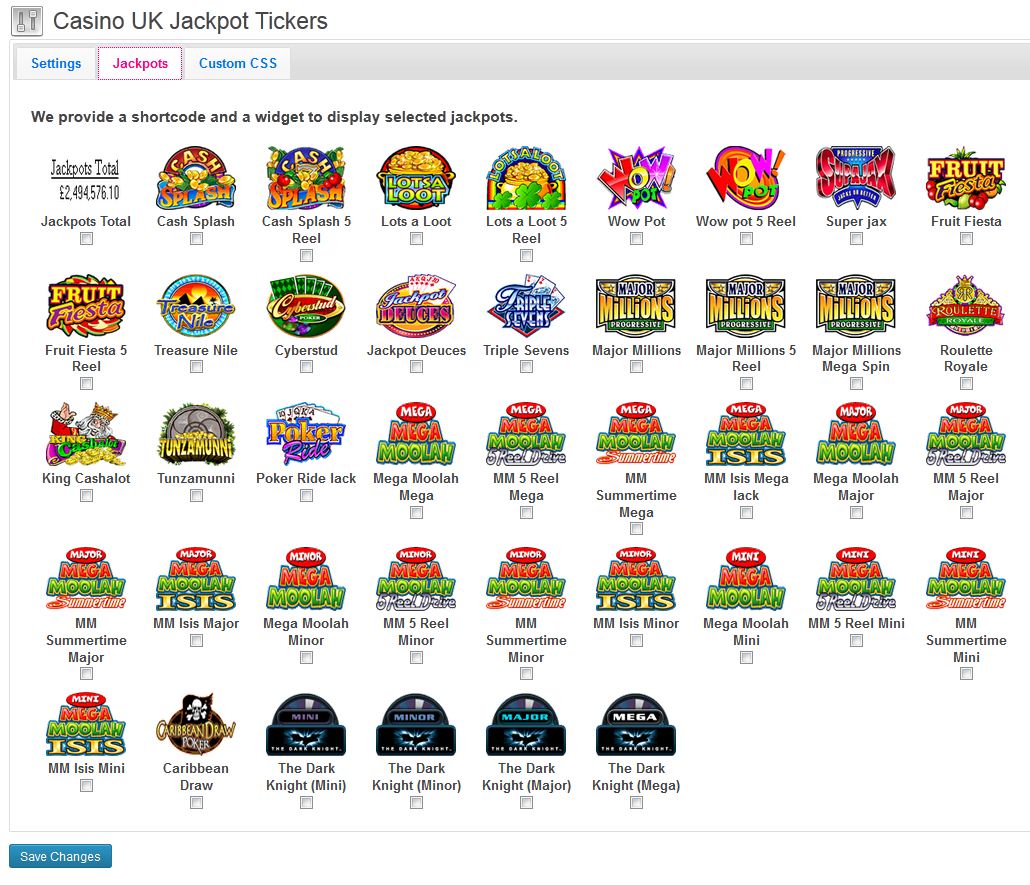
Task: Click the Major Millions logo icon
Action: click(636, 306)
